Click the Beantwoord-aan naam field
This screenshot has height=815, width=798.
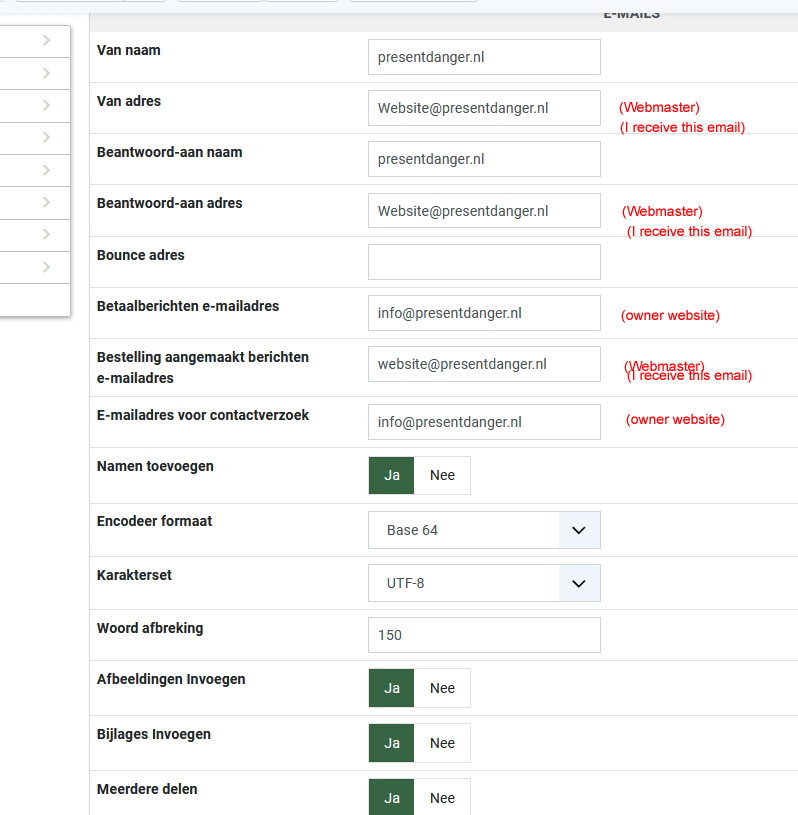[484, 159]
